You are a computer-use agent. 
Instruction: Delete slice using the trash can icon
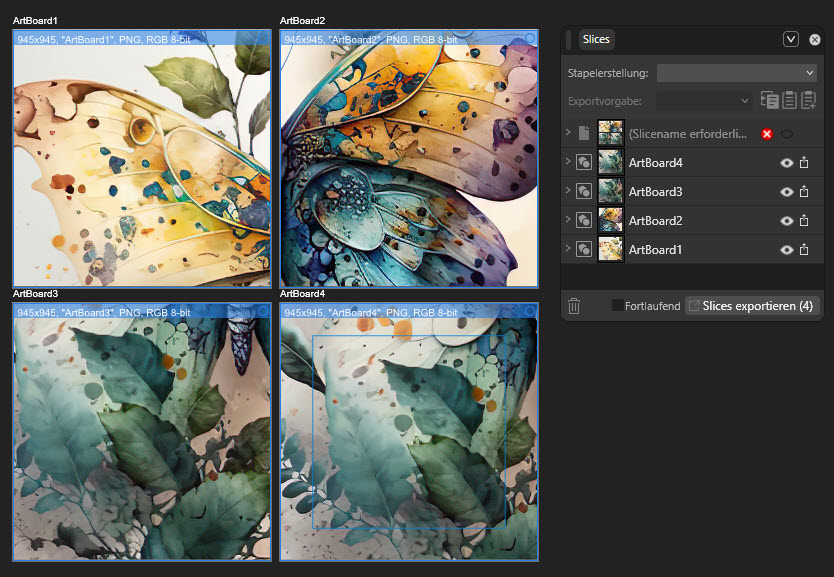(574, 306)
